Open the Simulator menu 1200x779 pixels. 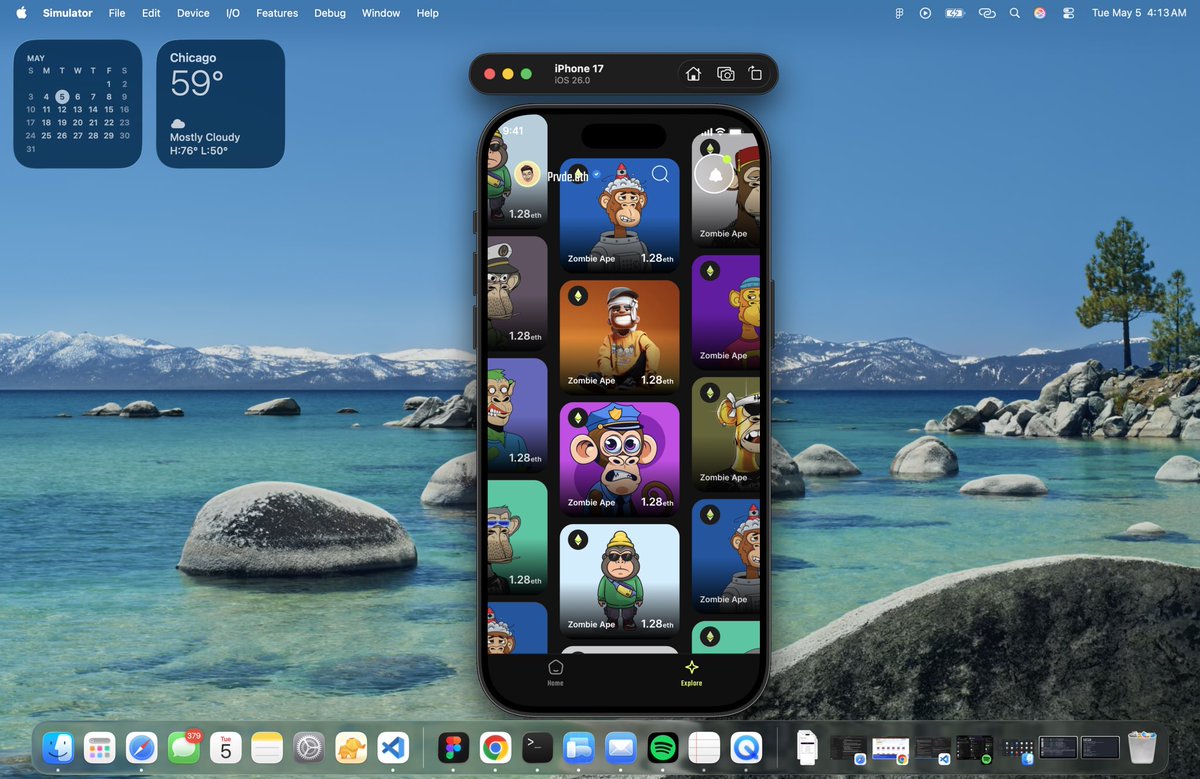pos(68,13)
